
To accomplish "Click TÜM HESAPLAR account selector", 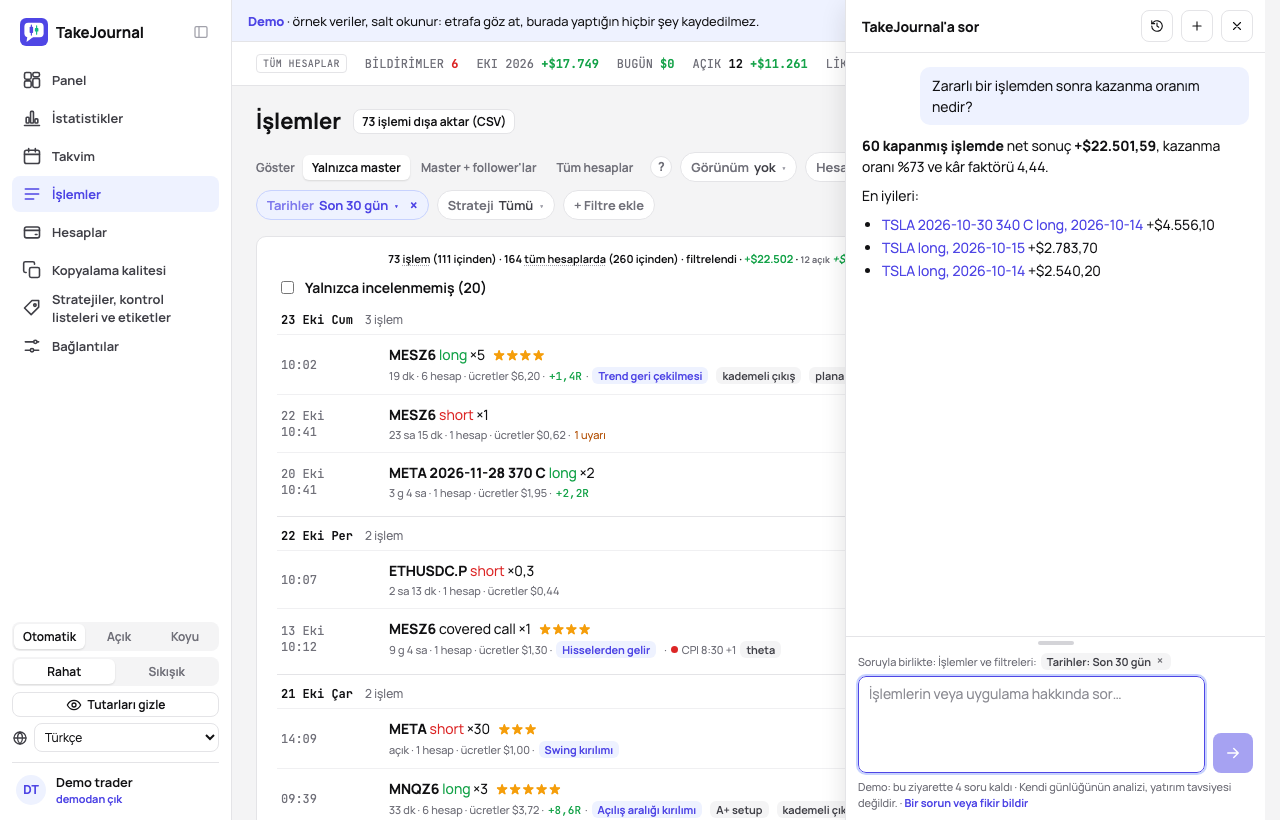I will [302, 63].
